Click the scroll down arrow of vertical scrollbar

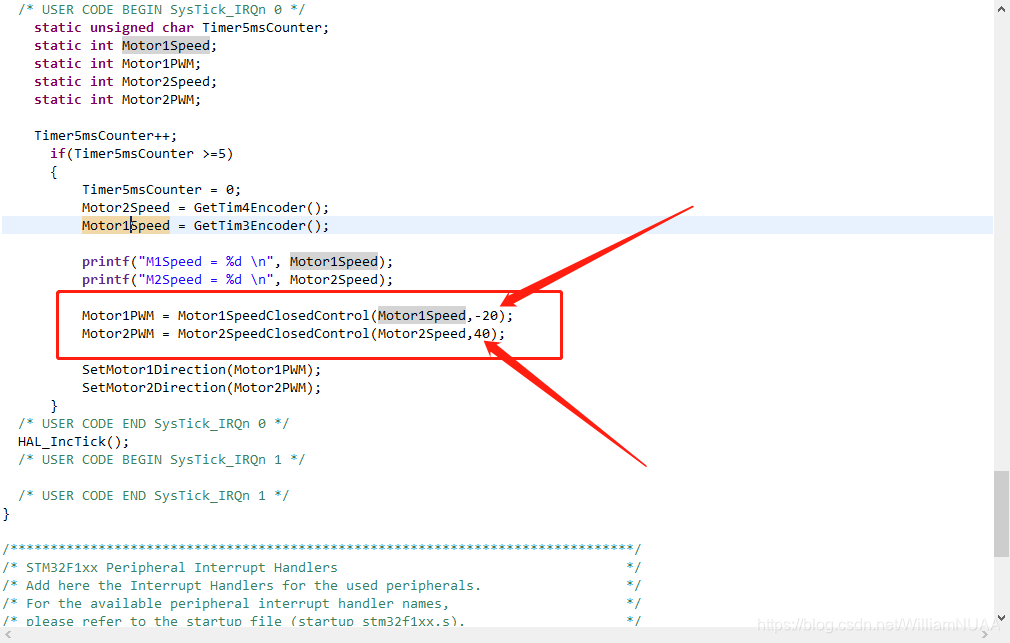[x=1002, y=618]
